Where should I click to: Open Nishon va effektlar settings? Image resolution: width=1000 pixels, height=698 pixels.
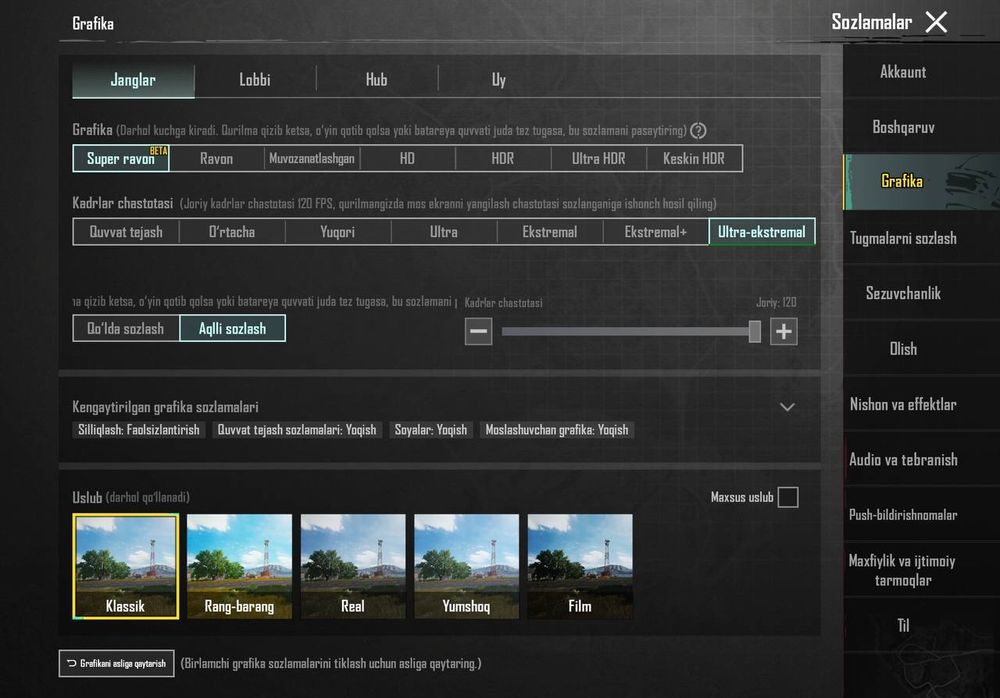click(922, 405)
